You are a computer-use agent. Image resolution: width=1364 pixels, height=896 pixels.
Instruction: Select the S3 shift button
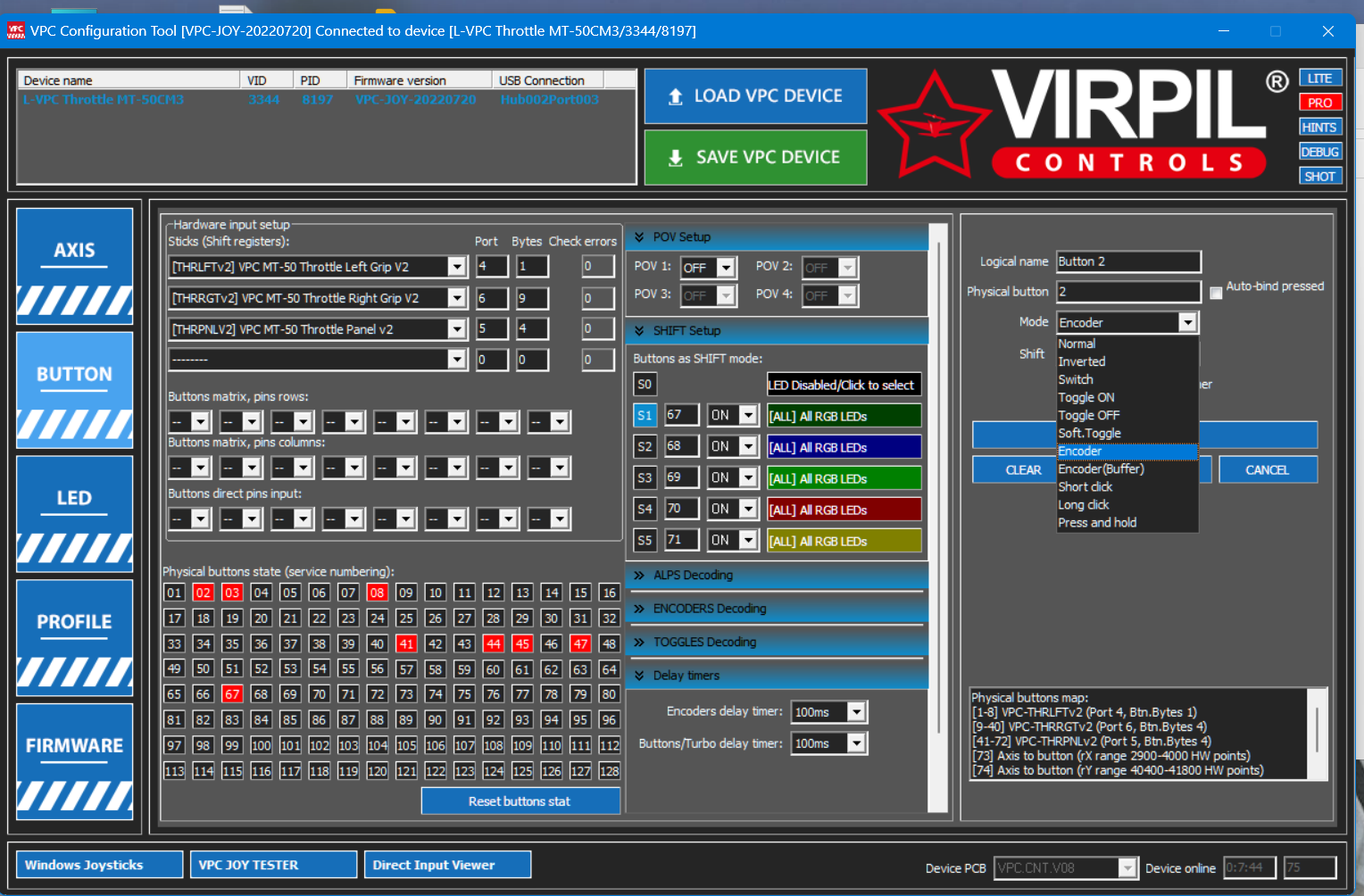point(645,478)
